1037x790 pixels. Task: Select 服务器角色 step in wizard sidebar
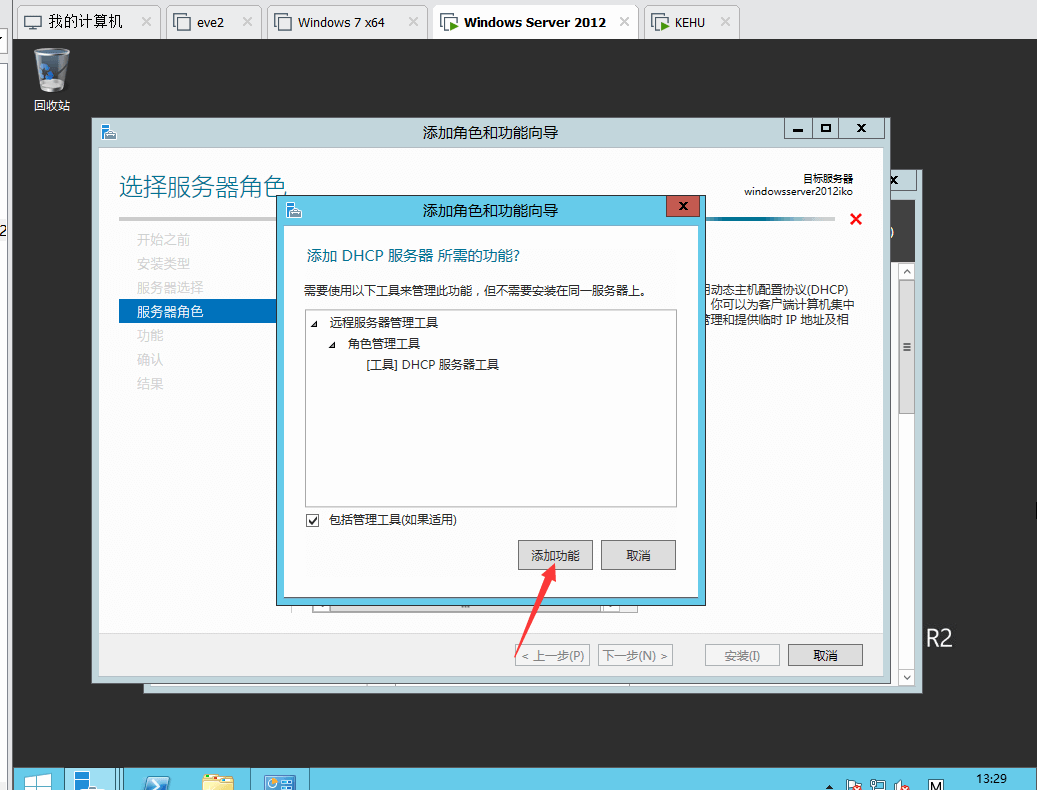(x=198, y=311)
